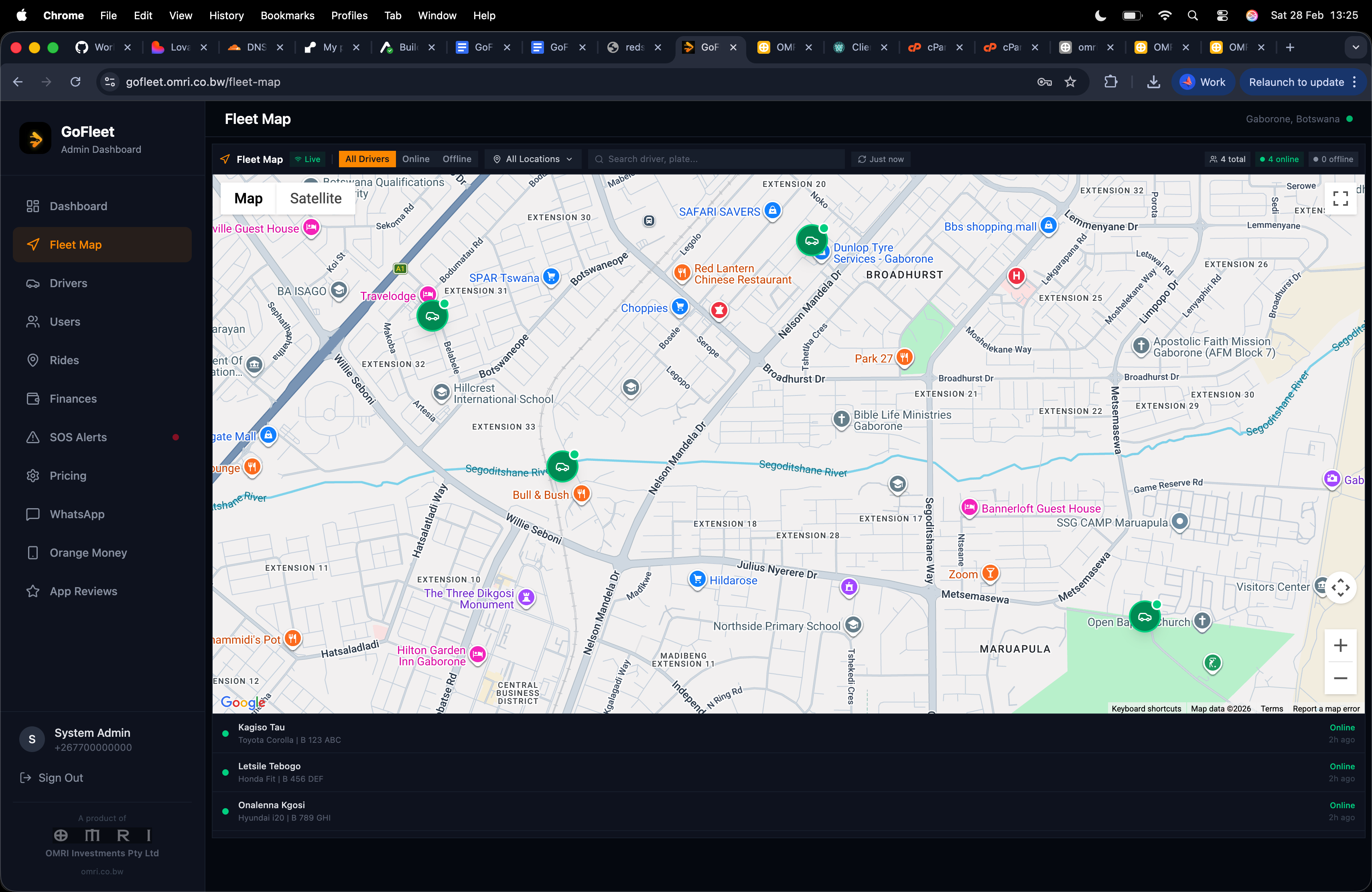Select the Letsile Tebogo driver row
1372x892 pixels.
788,772
